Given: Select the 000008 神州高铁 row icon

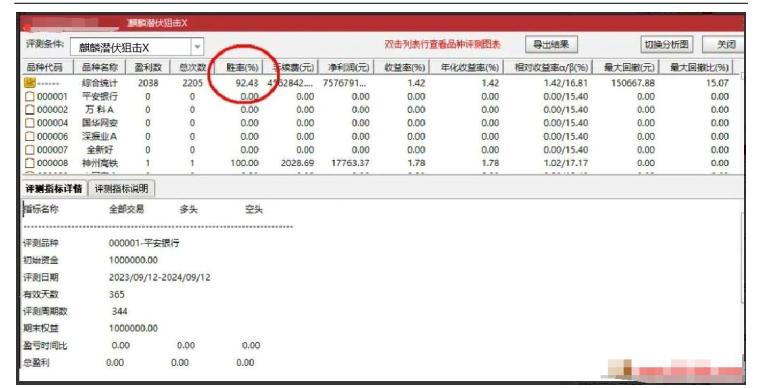Looking at the screenshot, I should point(30,163).
